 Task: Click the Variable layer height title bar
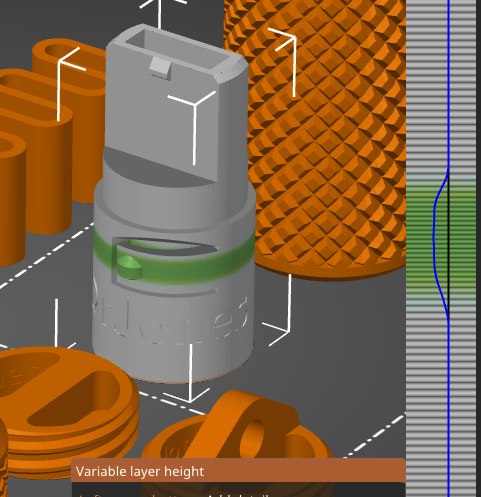(238, 471)
